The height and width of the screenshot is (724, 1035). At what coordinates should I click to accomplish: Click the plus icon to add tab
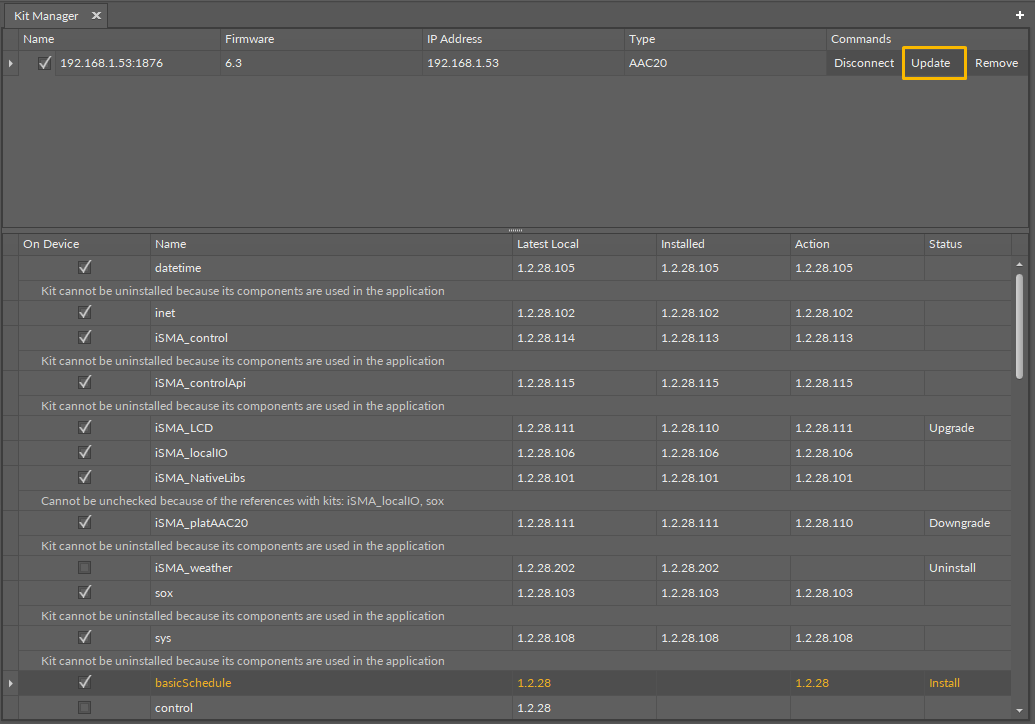click(1019, 16)
